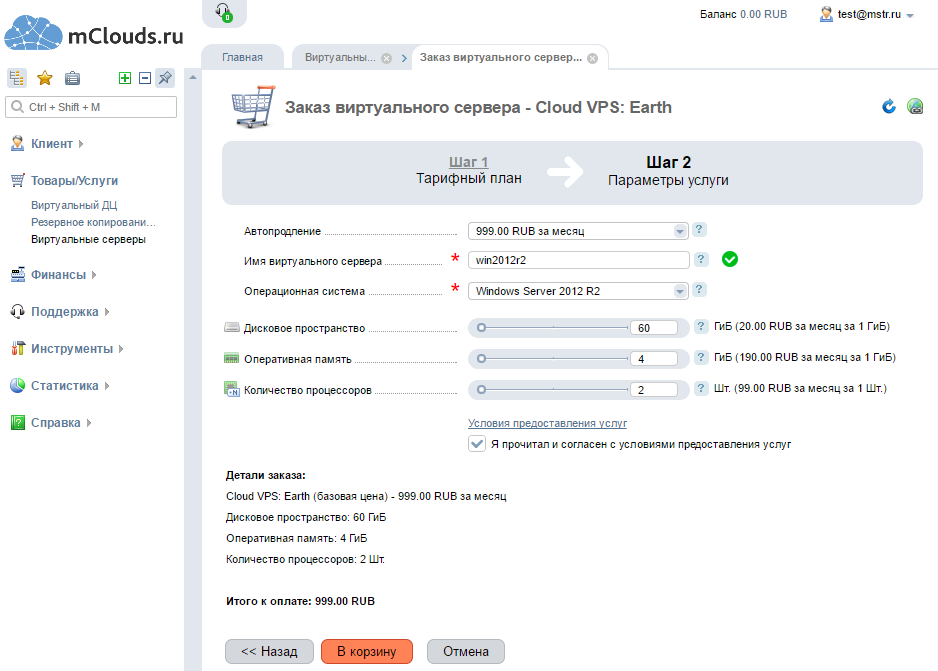Open help for Операционная система field
Image resolution: width=938 pixels, height=671 pixels.
point(699,290)
